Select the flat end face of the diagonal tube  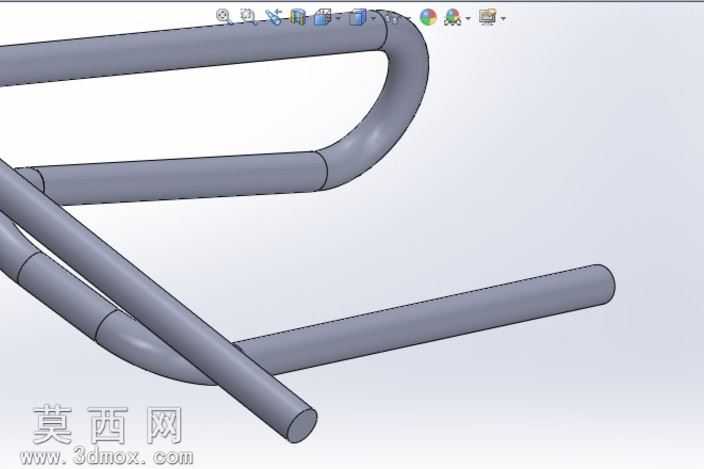(x=302, y=425)
